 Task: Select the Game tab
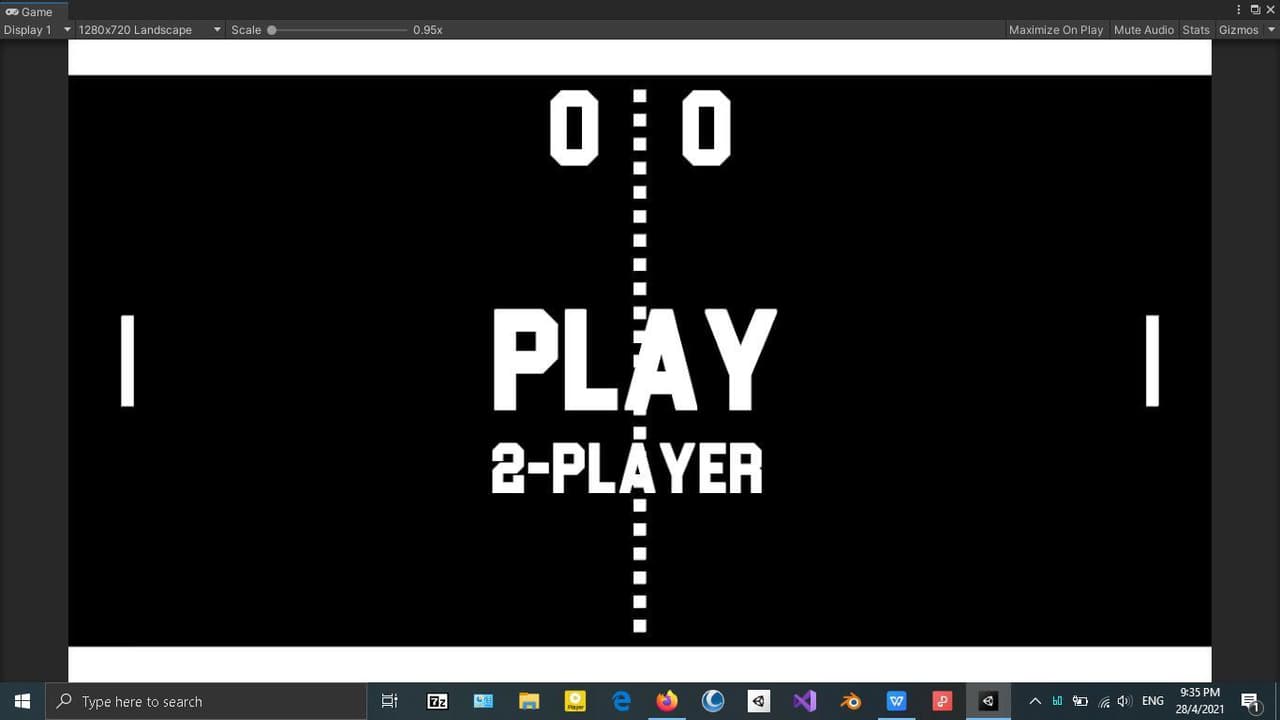(x=30, y=11)
